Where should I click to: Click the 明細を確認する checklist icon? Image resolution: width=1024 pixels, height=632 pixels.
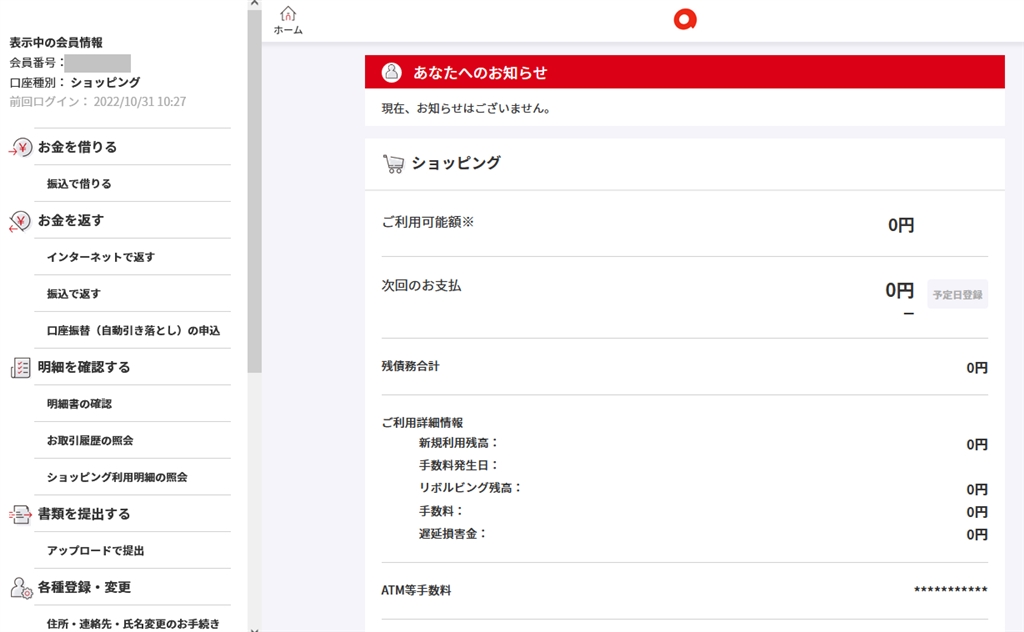click(20, 368)
